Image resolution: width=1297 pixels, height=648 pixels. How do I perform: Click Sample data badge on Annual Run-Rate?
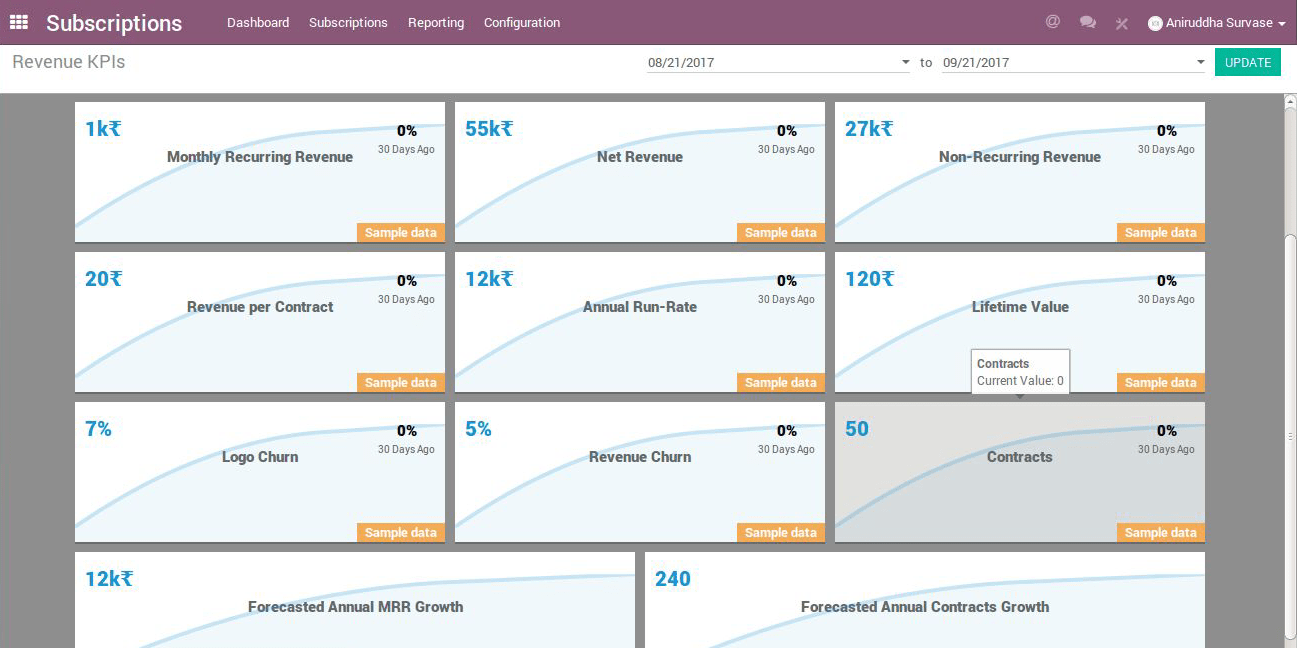781,383
